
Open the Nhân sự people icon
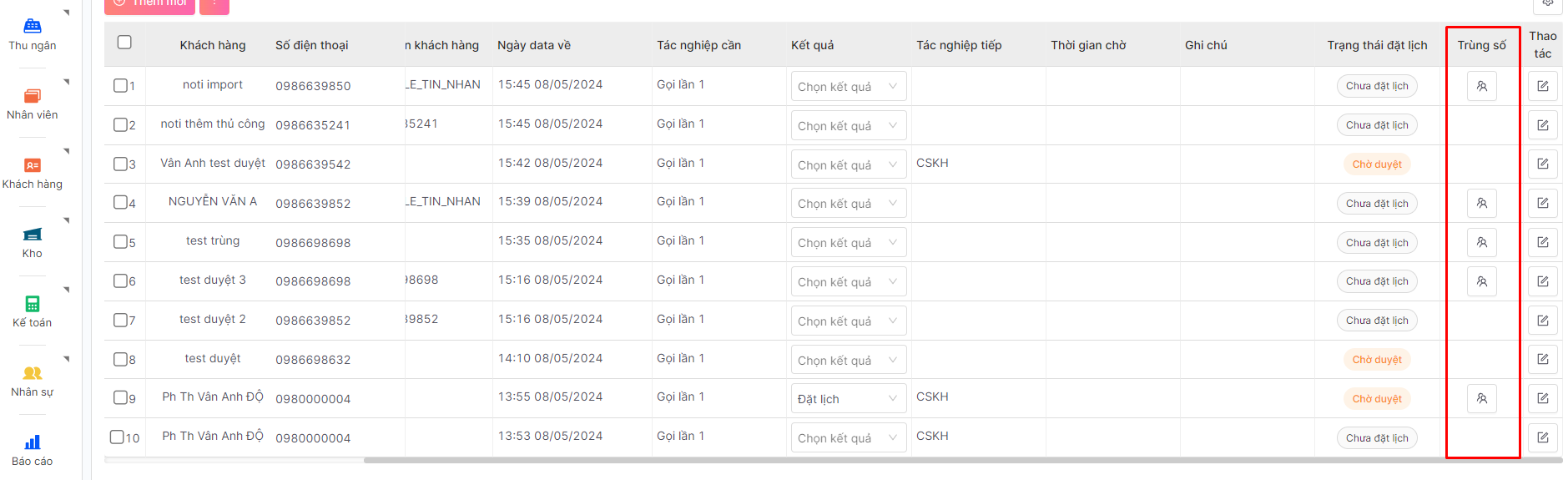(33, 373)
